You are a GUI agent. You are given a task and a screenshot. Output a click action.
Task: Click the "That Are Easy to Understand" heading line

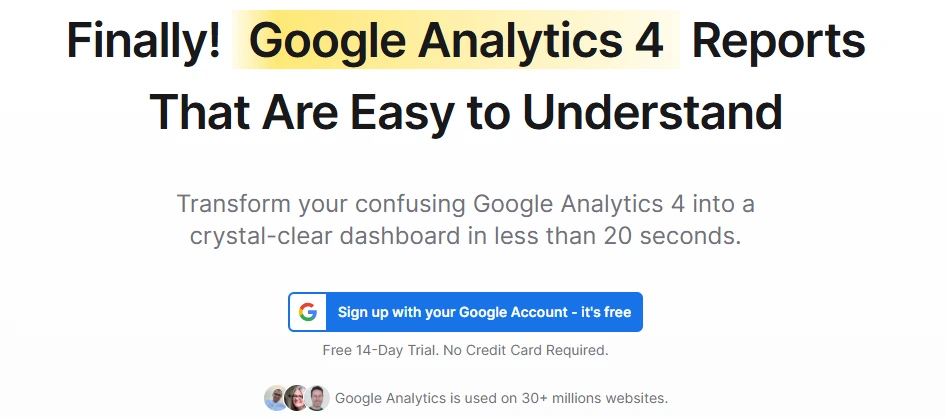(466, 113)
